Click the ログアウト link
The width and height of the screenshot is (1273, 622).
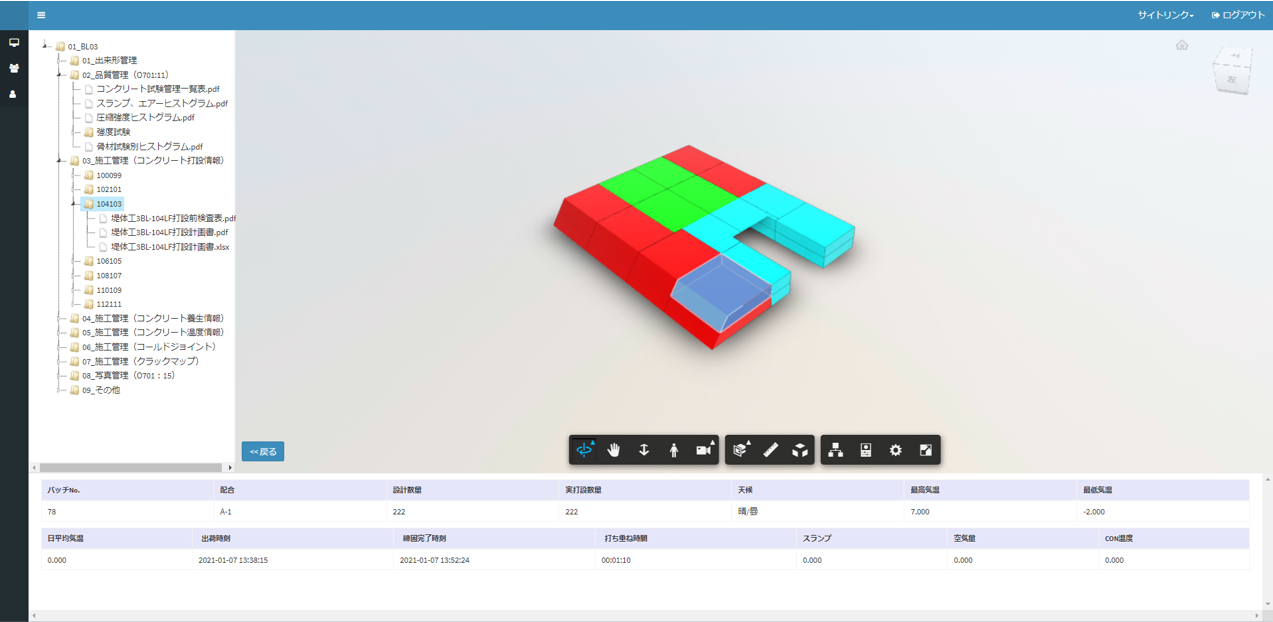pyautogui.click(x=1238, y=15)
